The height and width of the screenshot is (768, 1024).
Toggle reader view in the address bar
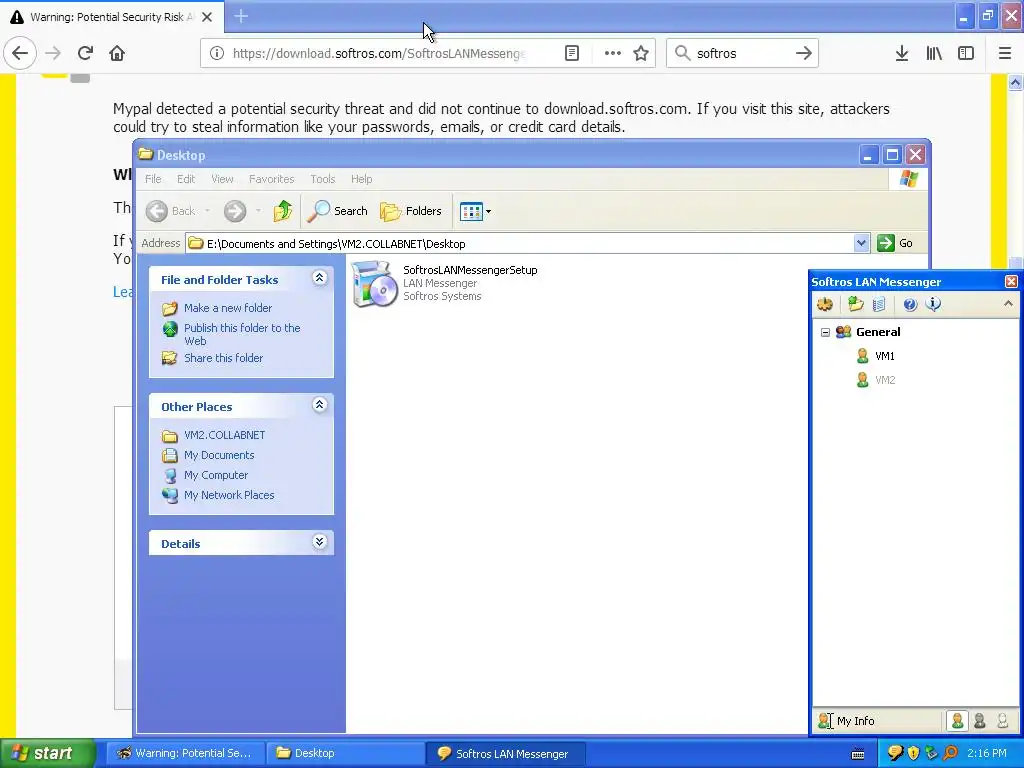click(x=571, y=54)
